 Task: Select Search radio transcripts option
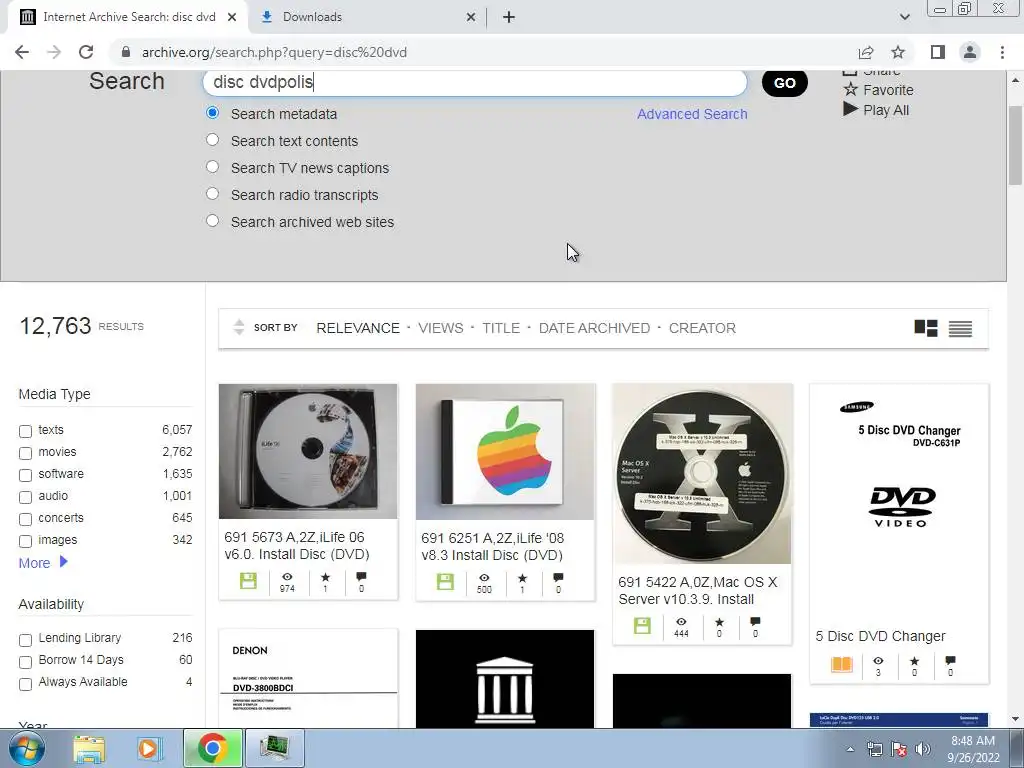pos(212,194)
